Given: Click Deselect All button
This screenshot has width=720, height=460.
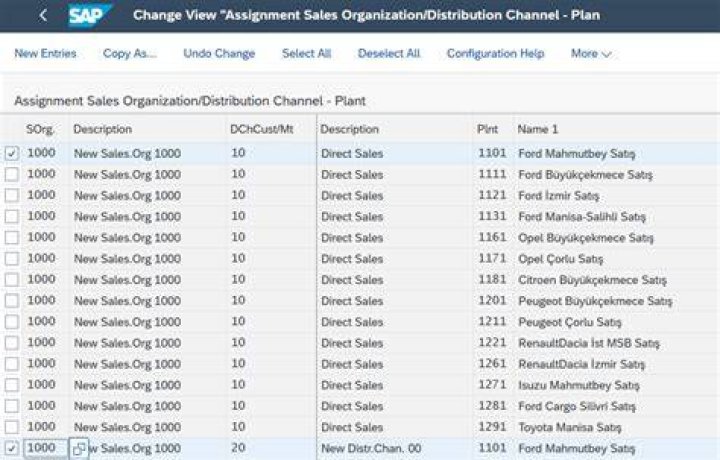Looking at the screenshot, I should pos(389,53).
